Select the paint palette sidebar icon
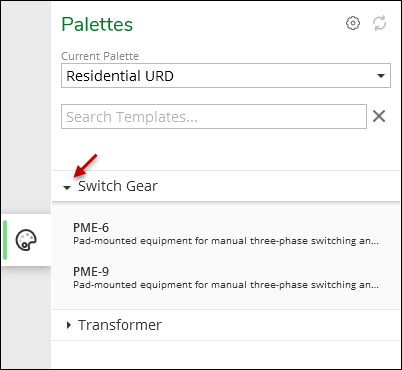The height and width of the screenshot is (370, 402). [x=26, y=240]
